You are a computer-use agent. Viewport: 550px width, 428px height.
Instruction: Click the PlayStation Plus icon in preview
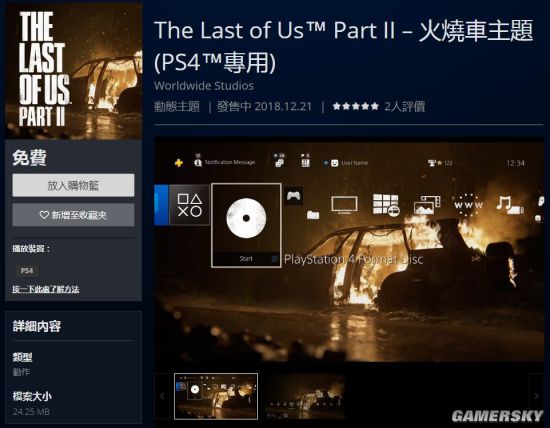179,163
